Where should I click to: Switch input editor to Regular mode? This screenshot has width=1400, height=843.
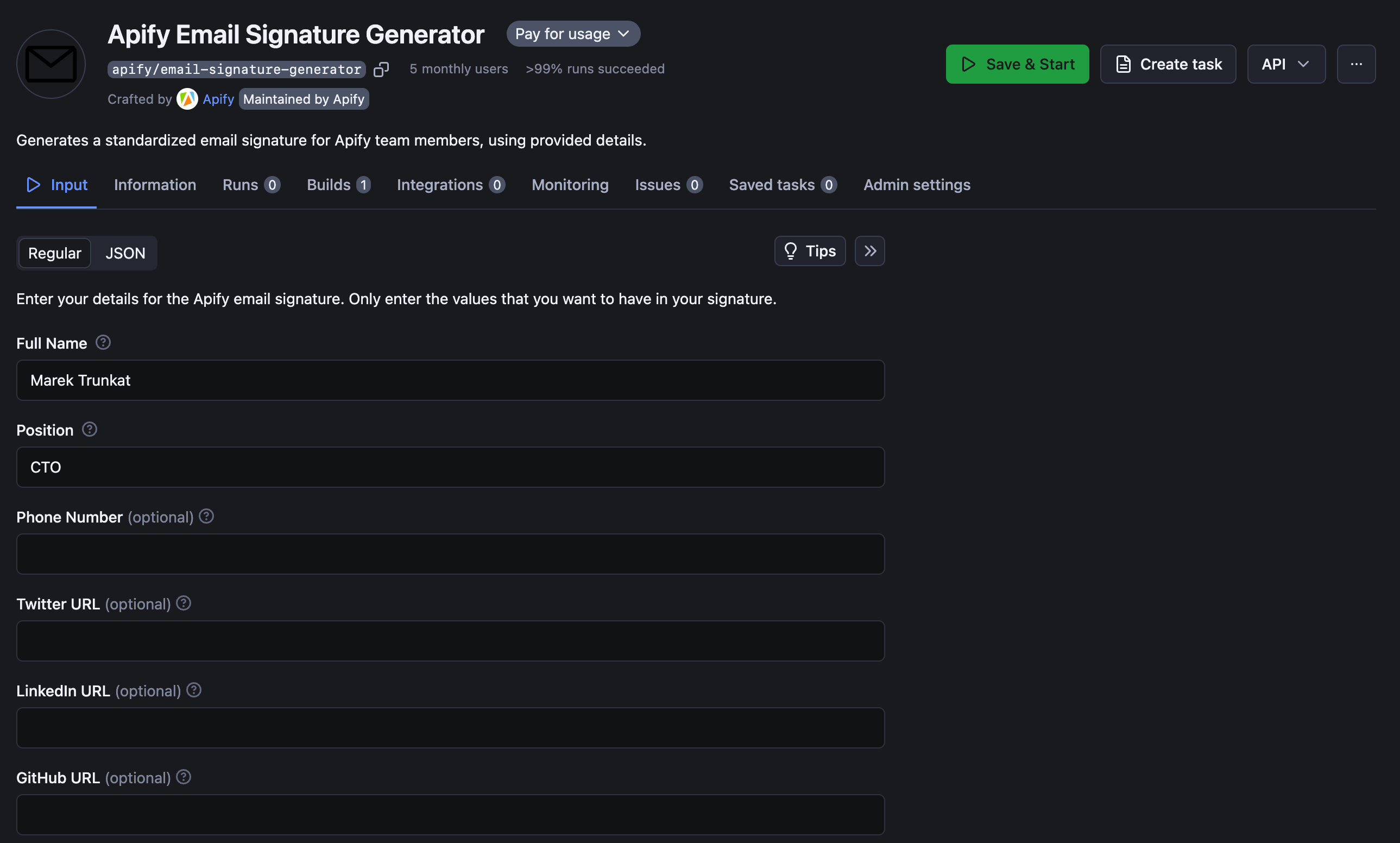(54, 253)
